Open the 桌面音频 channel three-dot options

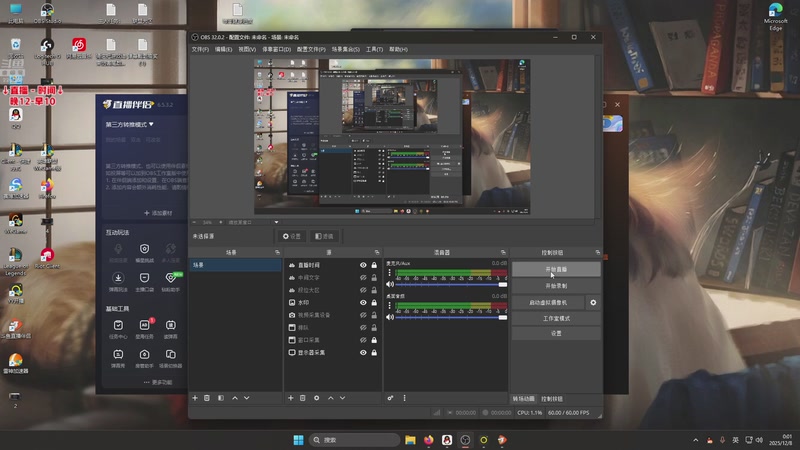[389, 306]
